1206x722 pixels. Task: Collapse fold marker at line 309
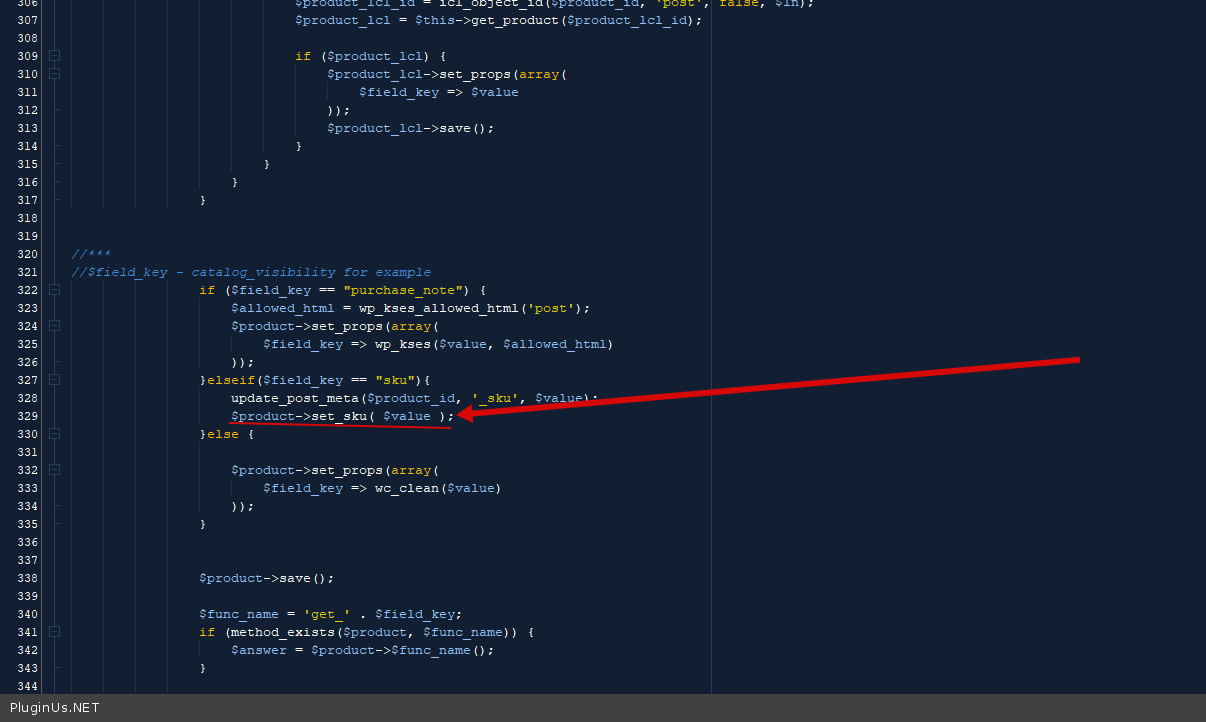[55, 56]
